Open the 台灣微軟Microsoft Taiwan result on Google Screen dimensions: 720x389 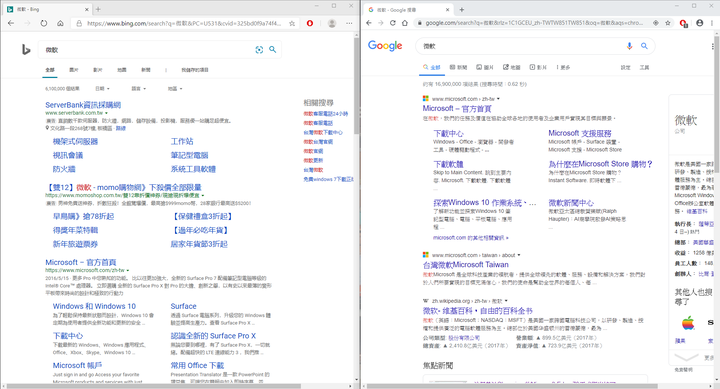pyautogui.click(x=466, y=265)
